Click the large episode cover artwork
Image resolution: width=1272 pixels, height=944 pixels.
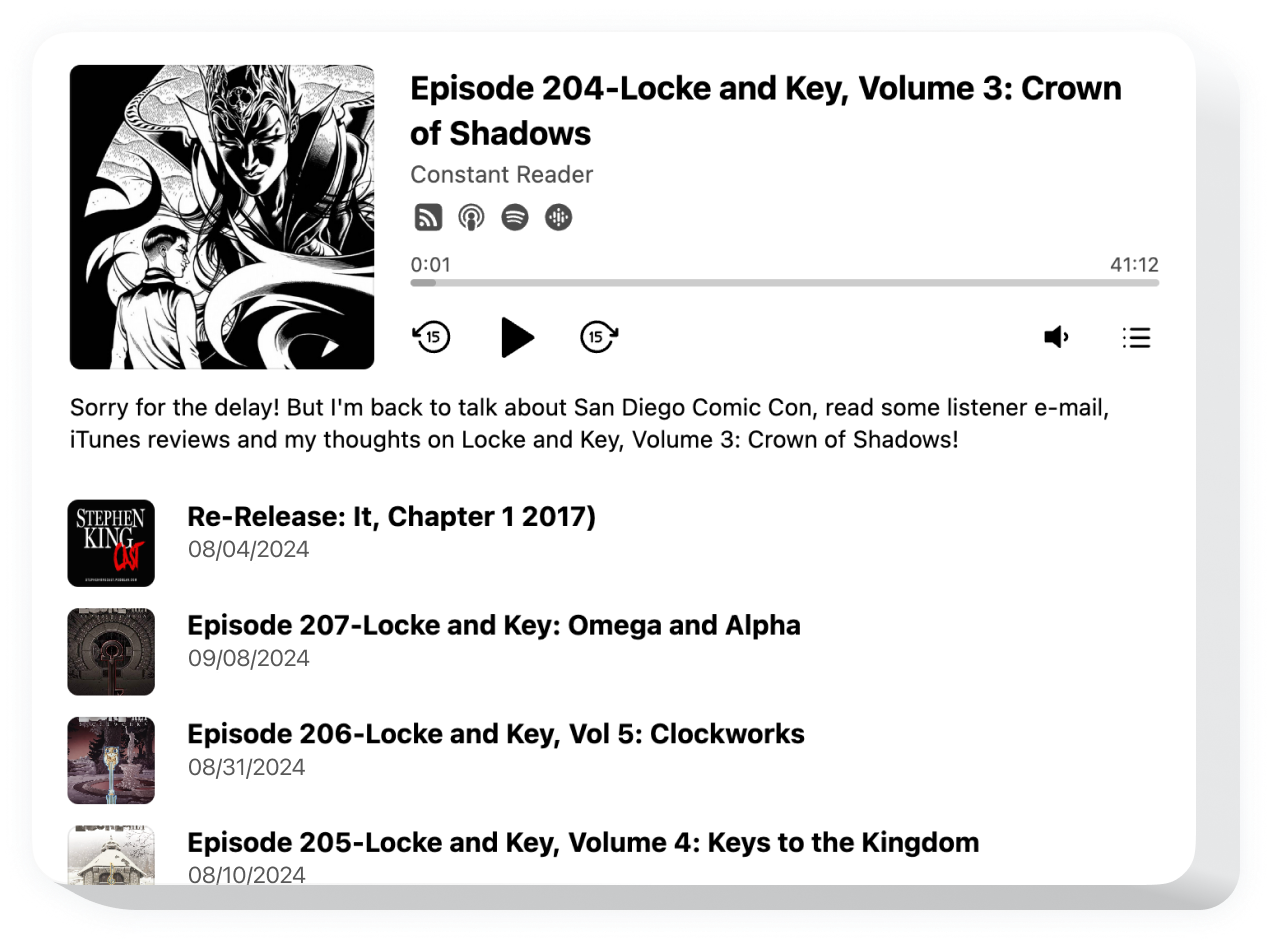tap(222, 217)
